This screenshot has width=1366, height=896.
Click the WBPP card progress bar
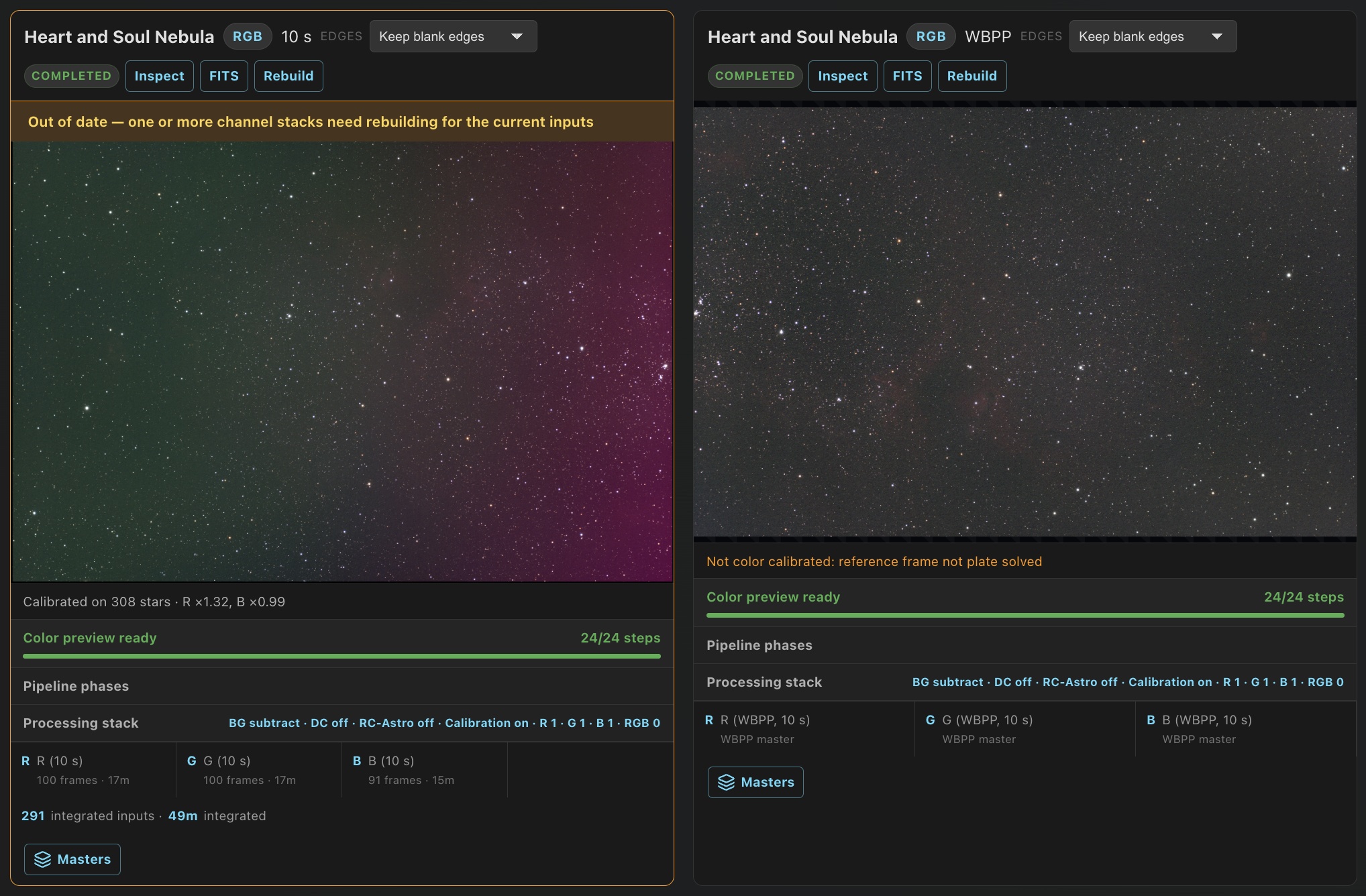pos(1025,615)
